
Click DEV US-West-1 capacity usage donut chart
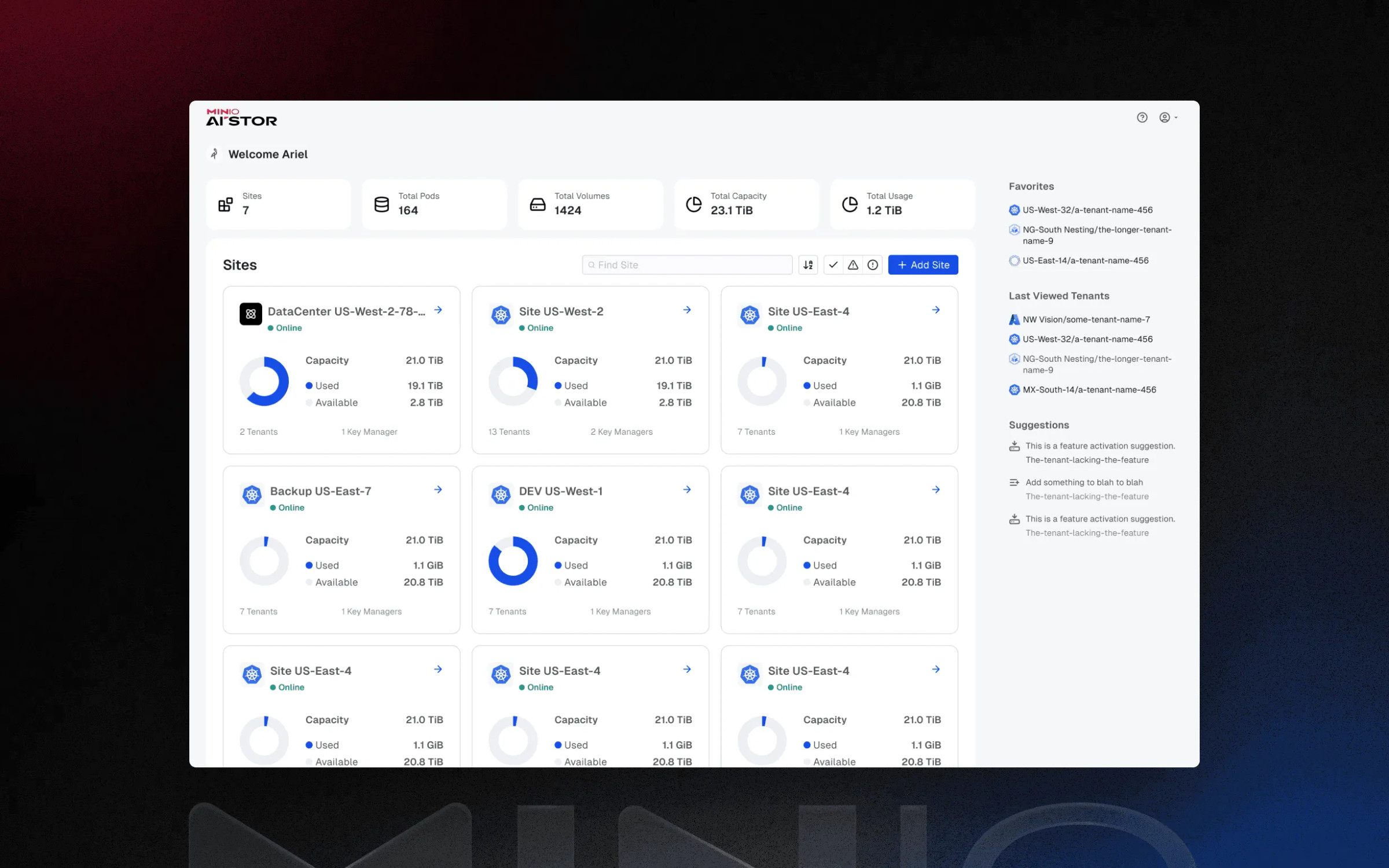point(513,561)
